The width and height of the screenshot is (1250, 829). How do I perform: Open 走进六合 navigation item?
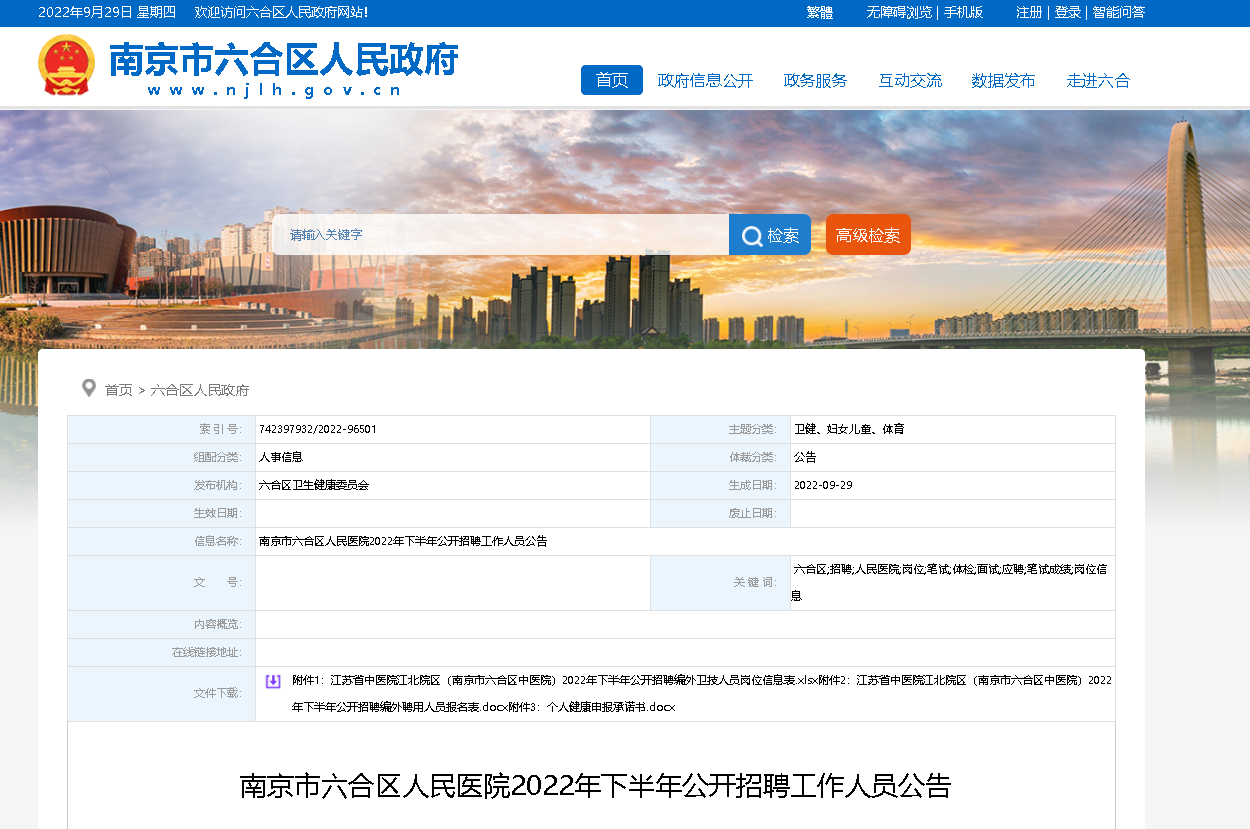[x=1098, y=81]
